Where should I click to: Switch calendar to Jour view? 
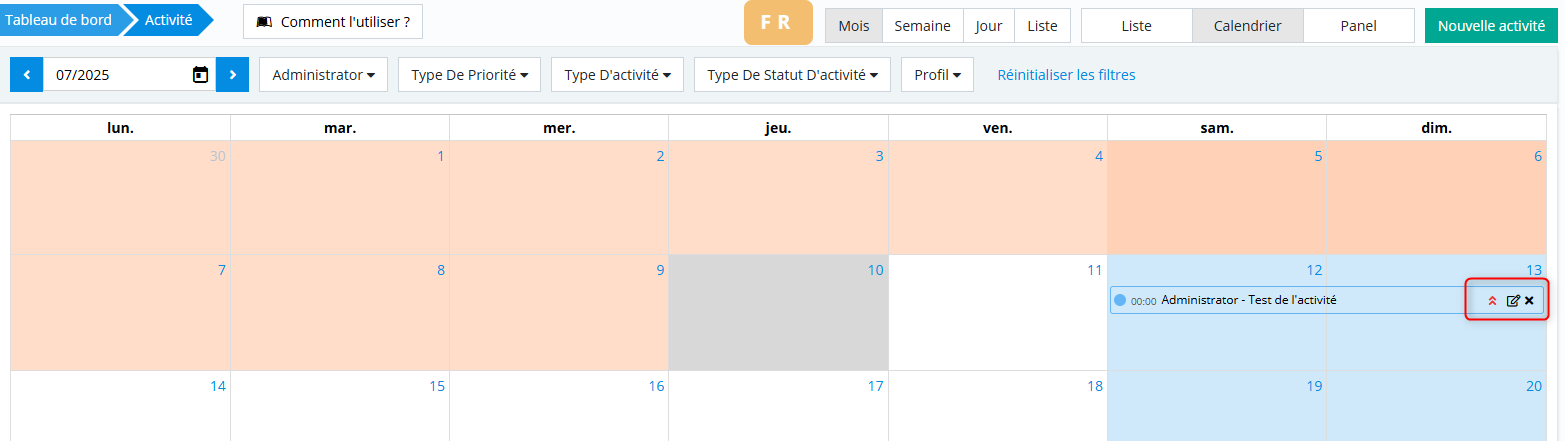988,26
